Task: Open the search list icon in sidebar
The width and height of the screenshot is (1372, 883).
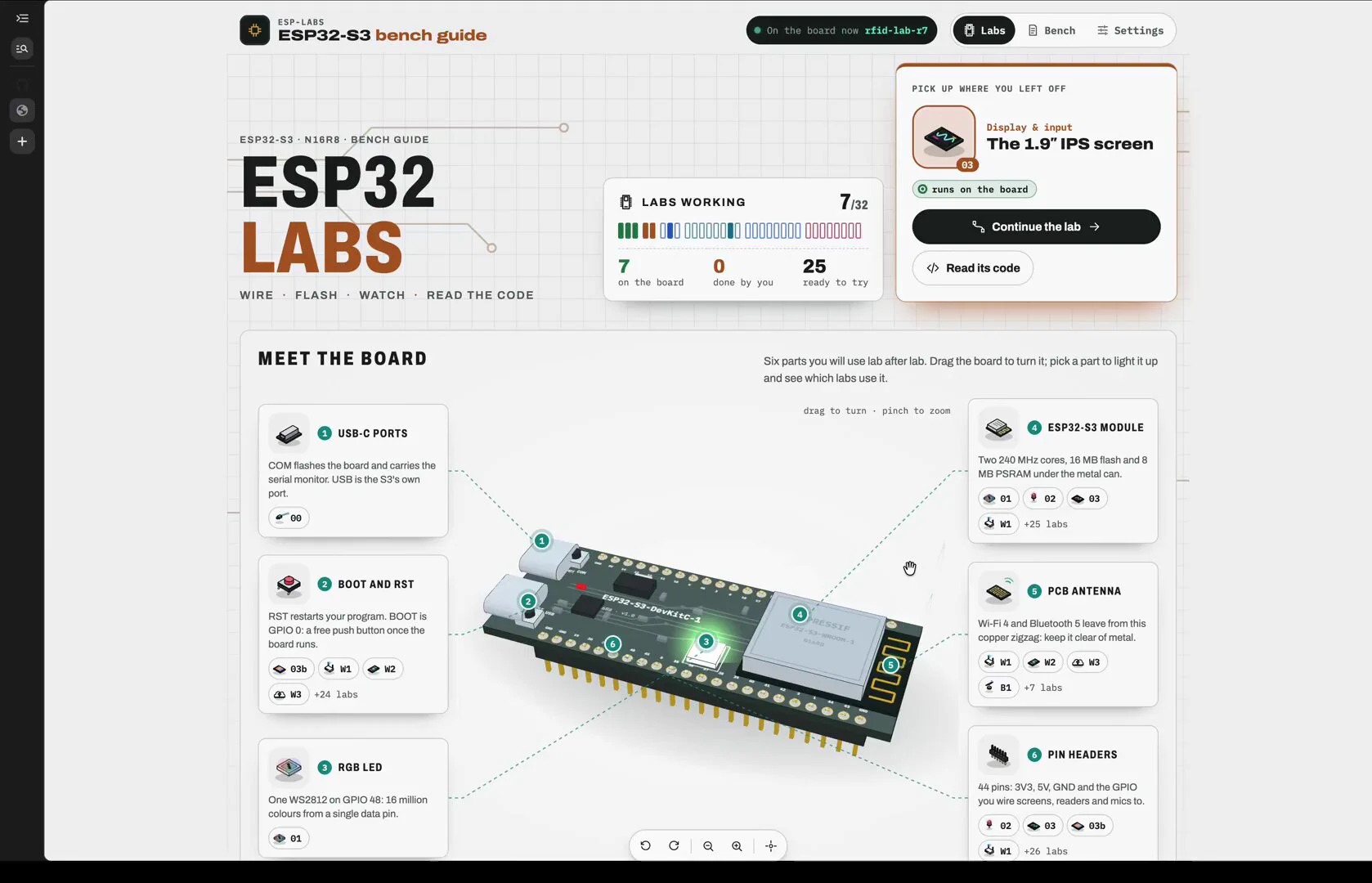Action: (22, 49)
